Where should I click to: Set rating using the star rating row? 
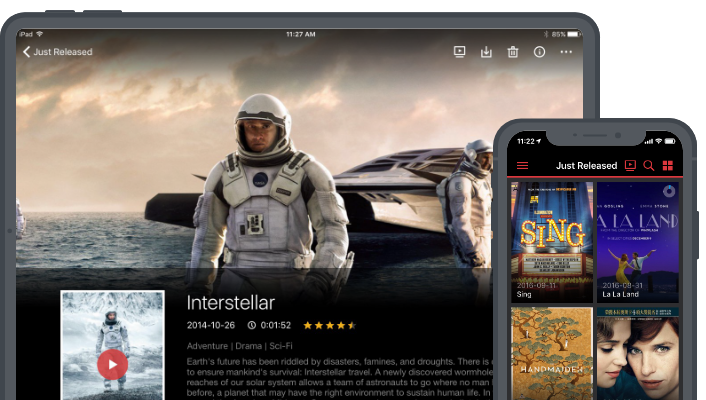329,325
